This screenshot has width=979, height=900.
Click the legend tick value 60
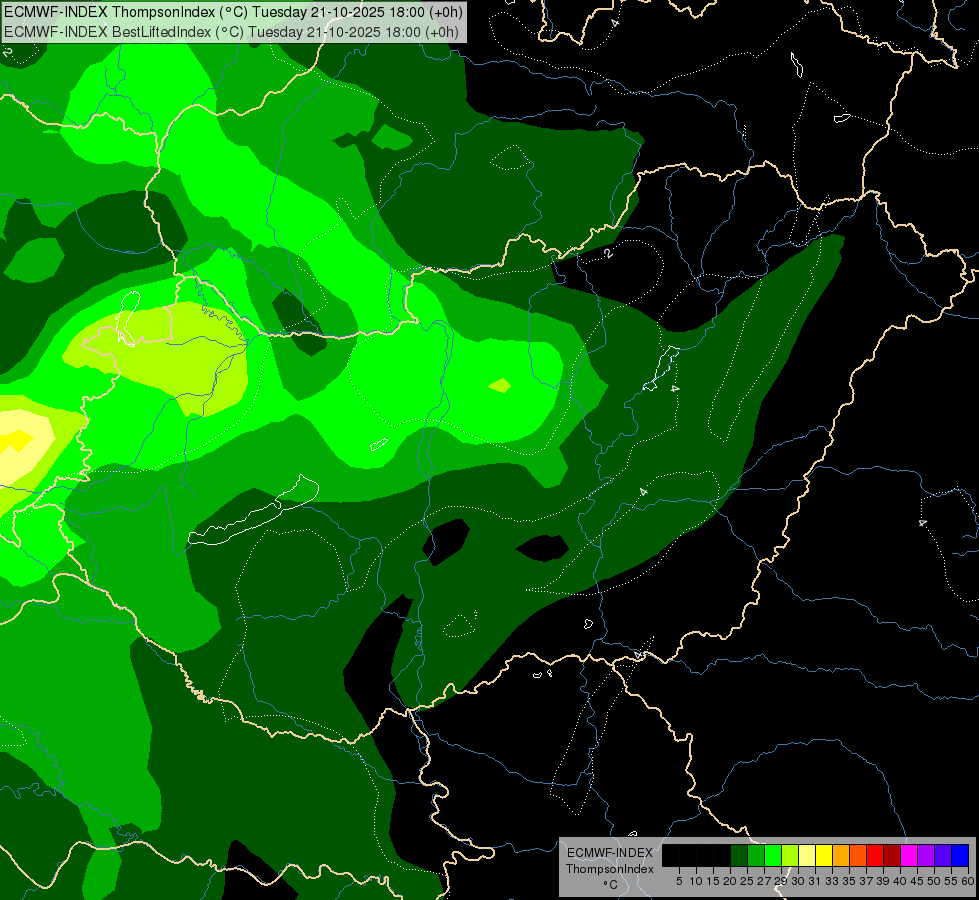point(968,881)
